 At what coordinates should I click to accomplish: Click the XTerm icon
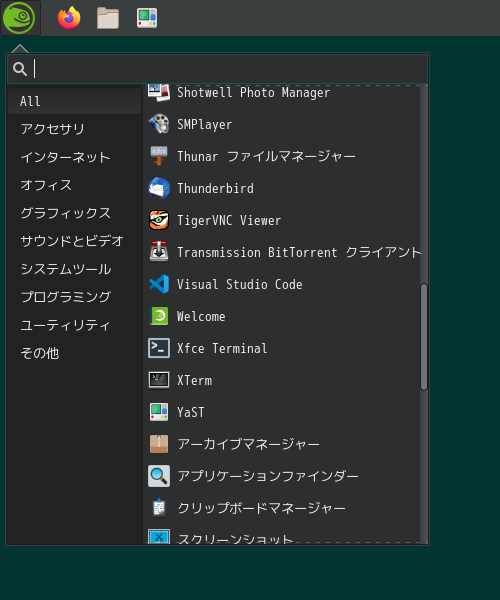pos(159,380)
